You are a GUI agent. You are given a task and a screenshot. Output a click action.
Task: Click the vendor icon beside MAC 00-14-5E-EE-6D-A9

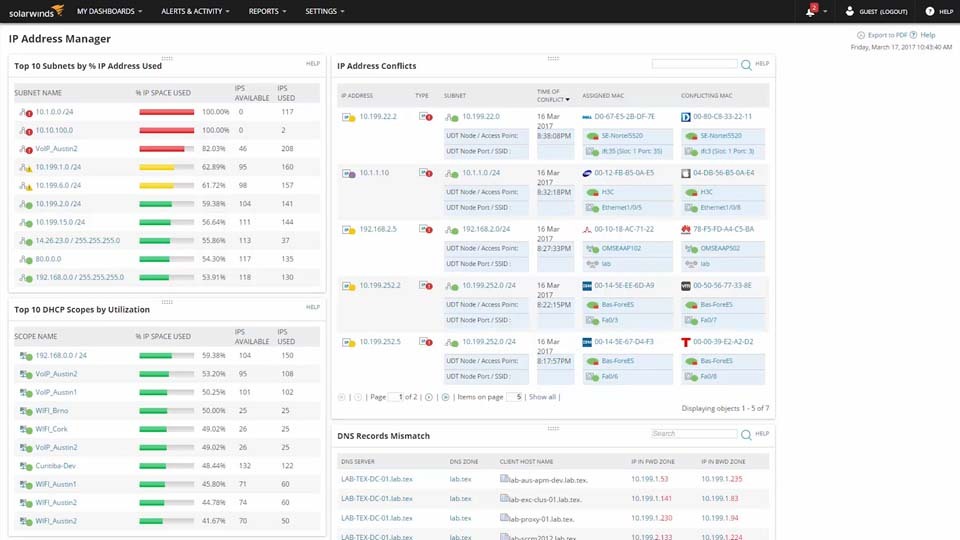click(587, 286)
